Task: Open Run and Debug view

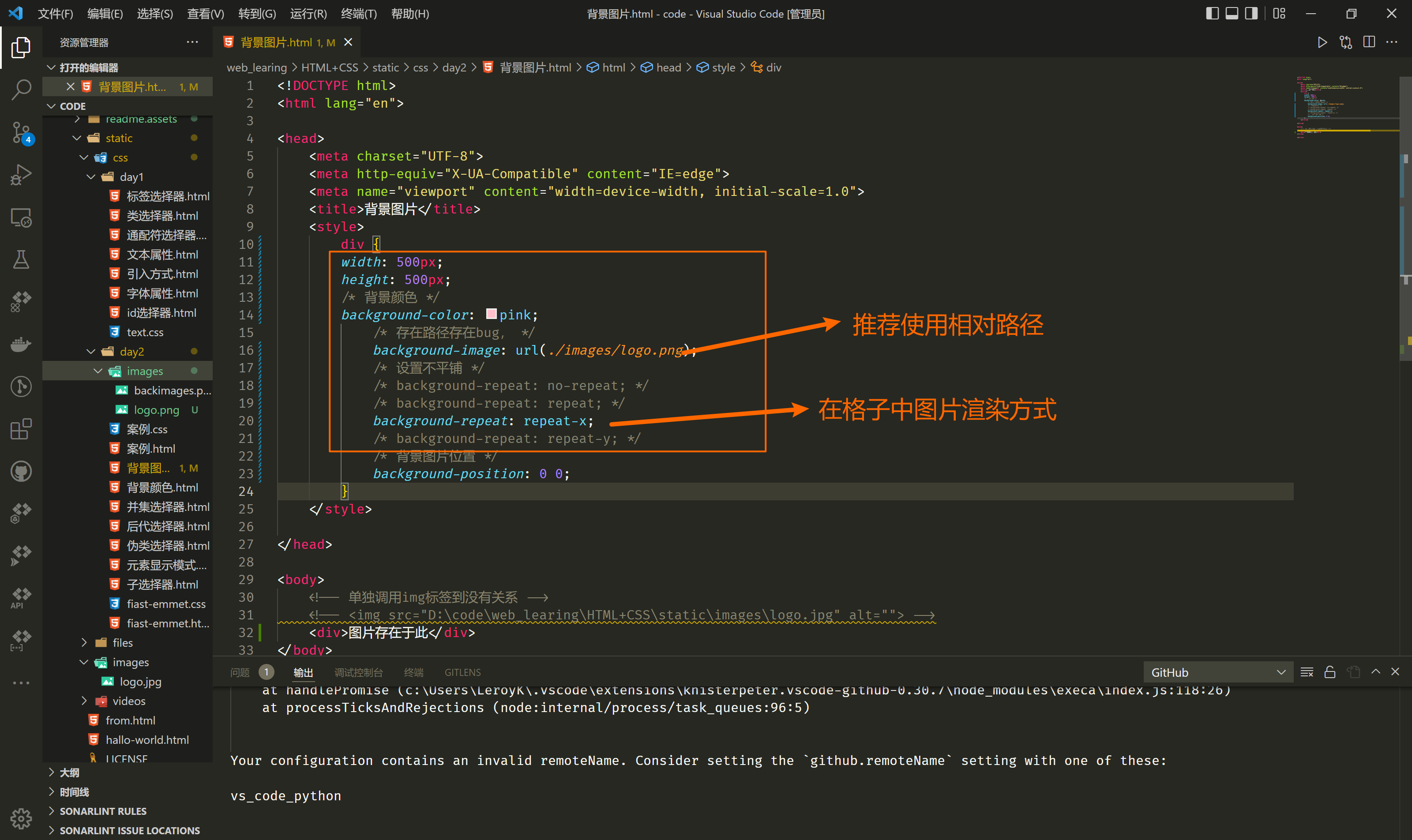Action: (21, 174)
